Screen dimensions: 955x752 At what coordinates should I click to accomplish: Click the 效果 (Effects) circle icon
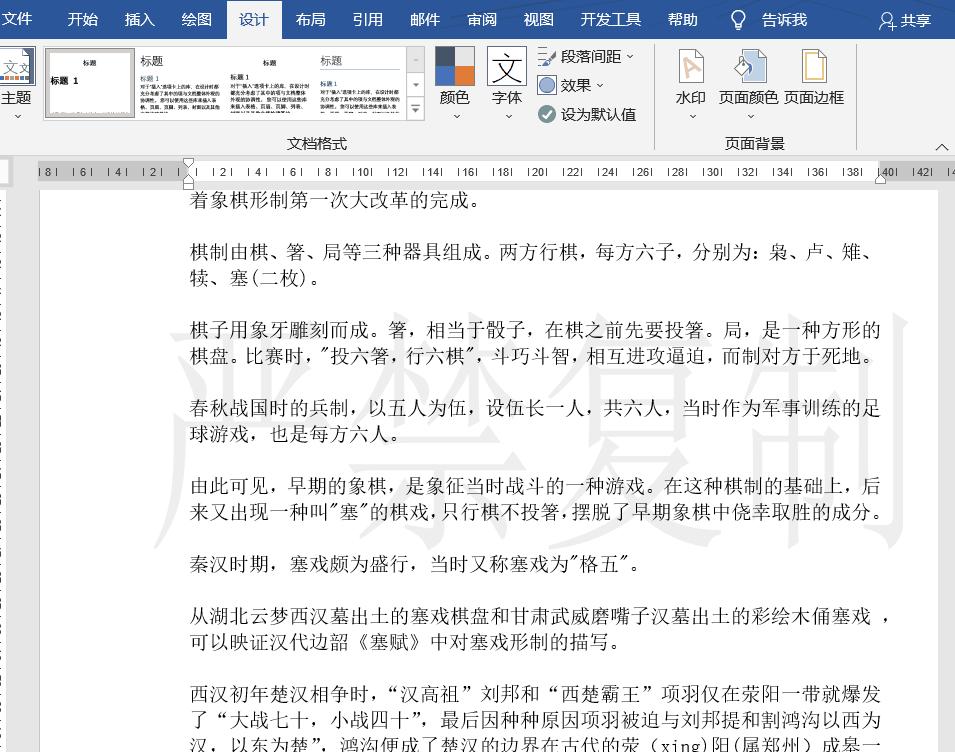point(547,85)
